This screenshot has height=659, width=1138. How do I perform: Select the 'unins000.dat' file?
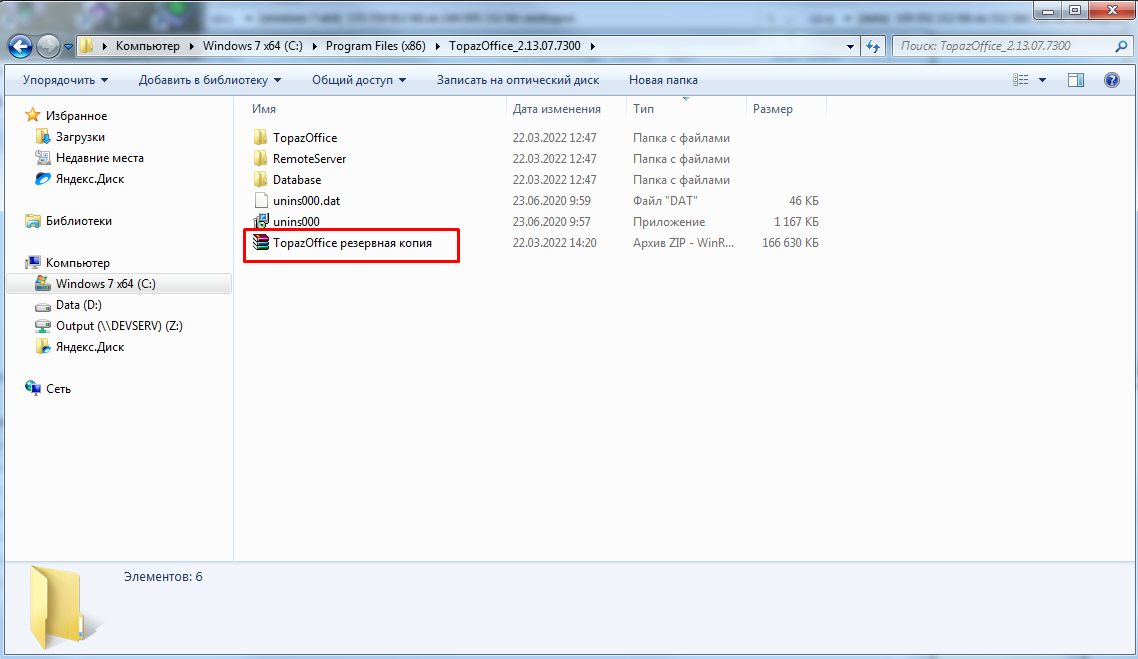(306, 201)
